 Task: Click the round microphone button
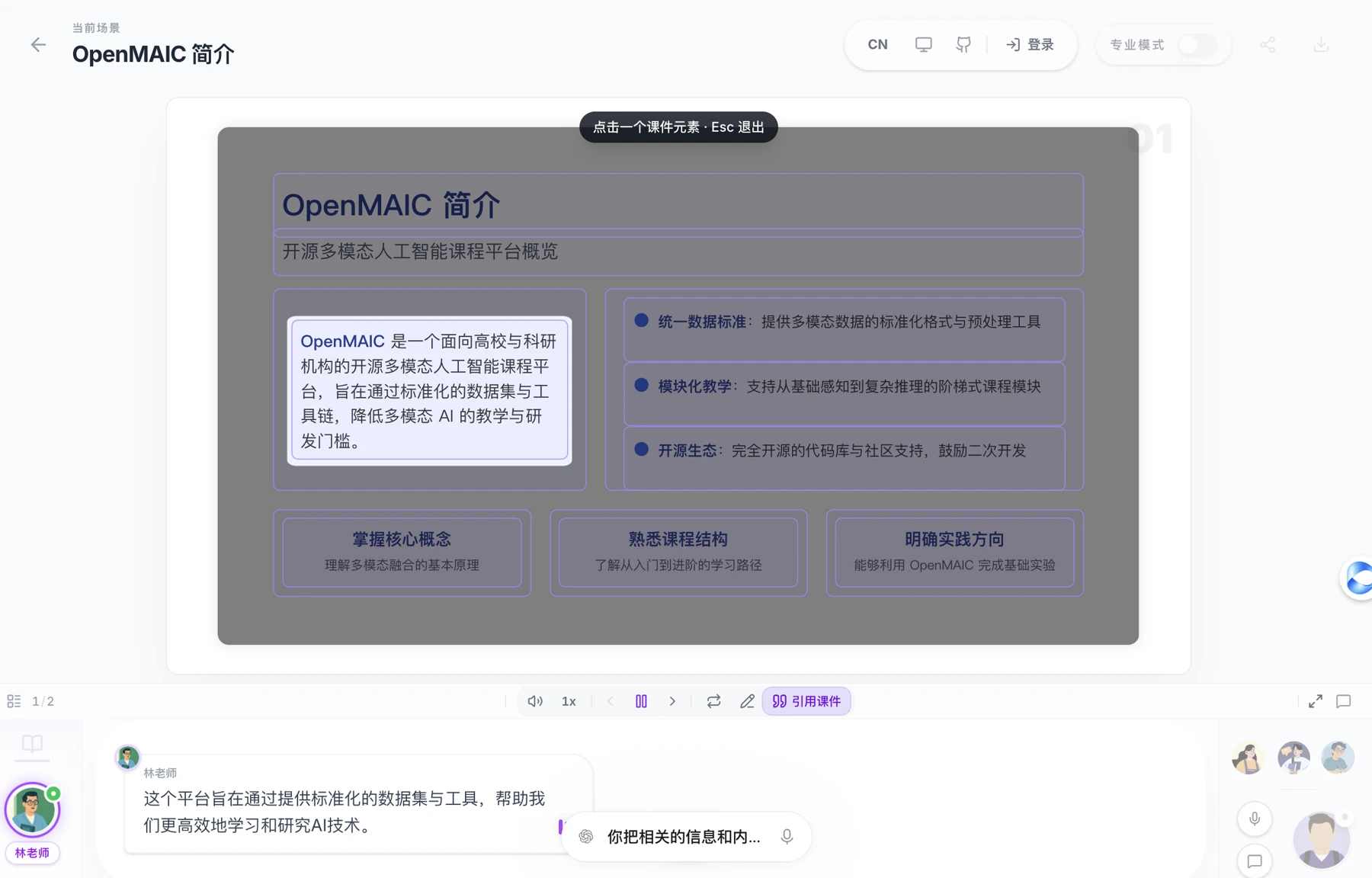[x=1255, y=819]
